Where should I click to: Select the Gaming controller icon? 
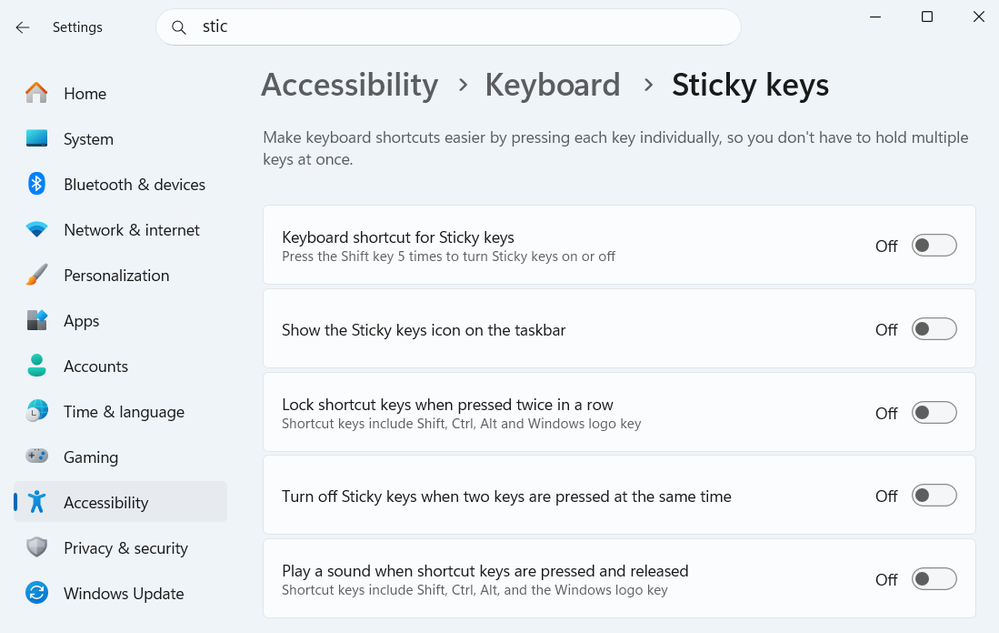(37, 457)
